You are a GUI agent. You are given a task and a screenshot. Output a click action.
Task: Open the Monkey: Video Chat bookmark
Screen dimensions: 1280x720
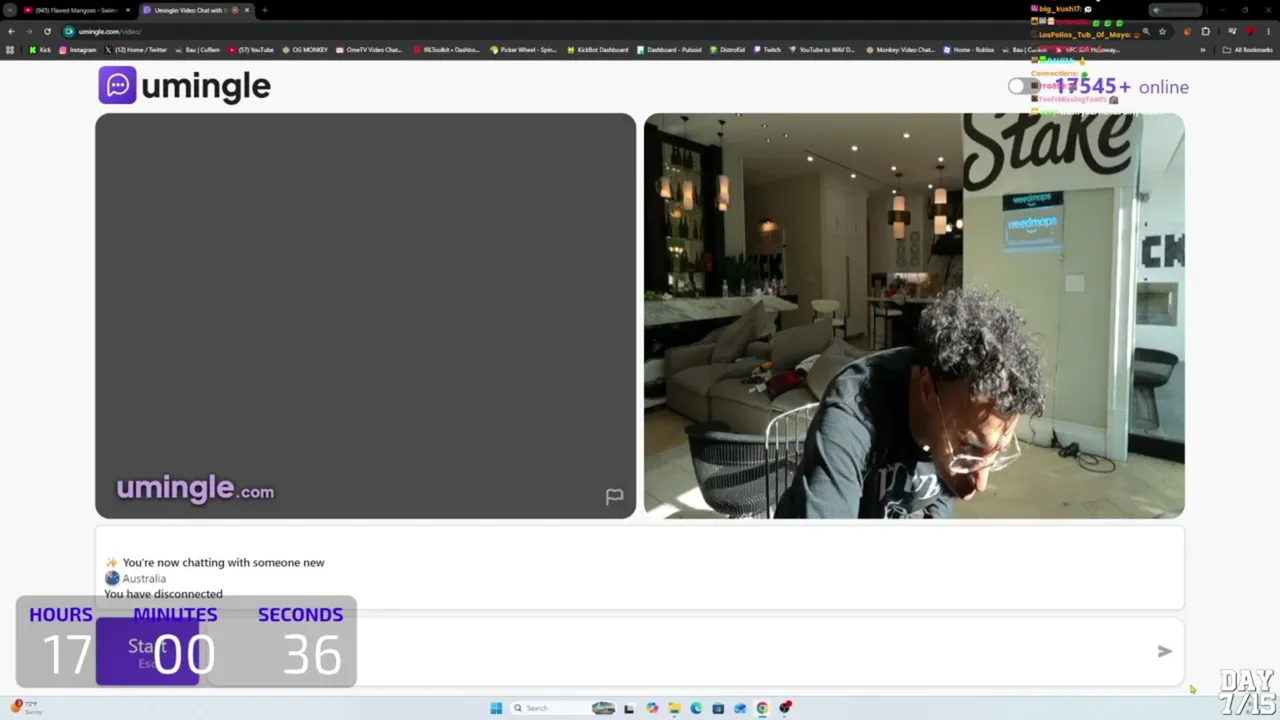pyautogui.click(x=900, y=50)
